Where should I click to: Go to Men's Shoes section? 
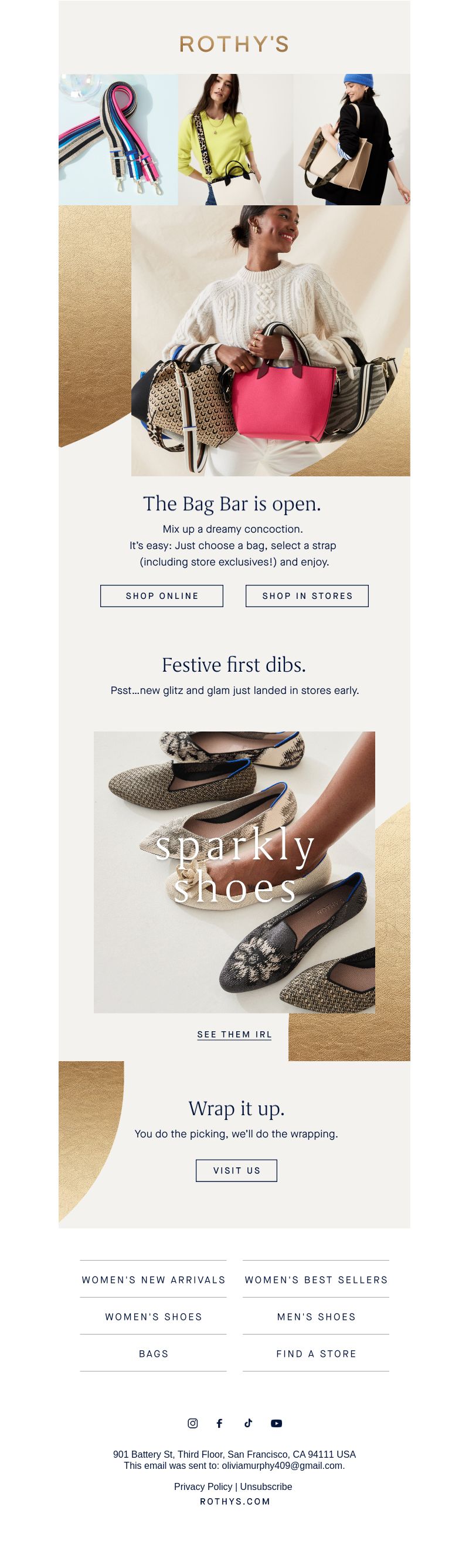(317, 1316)
